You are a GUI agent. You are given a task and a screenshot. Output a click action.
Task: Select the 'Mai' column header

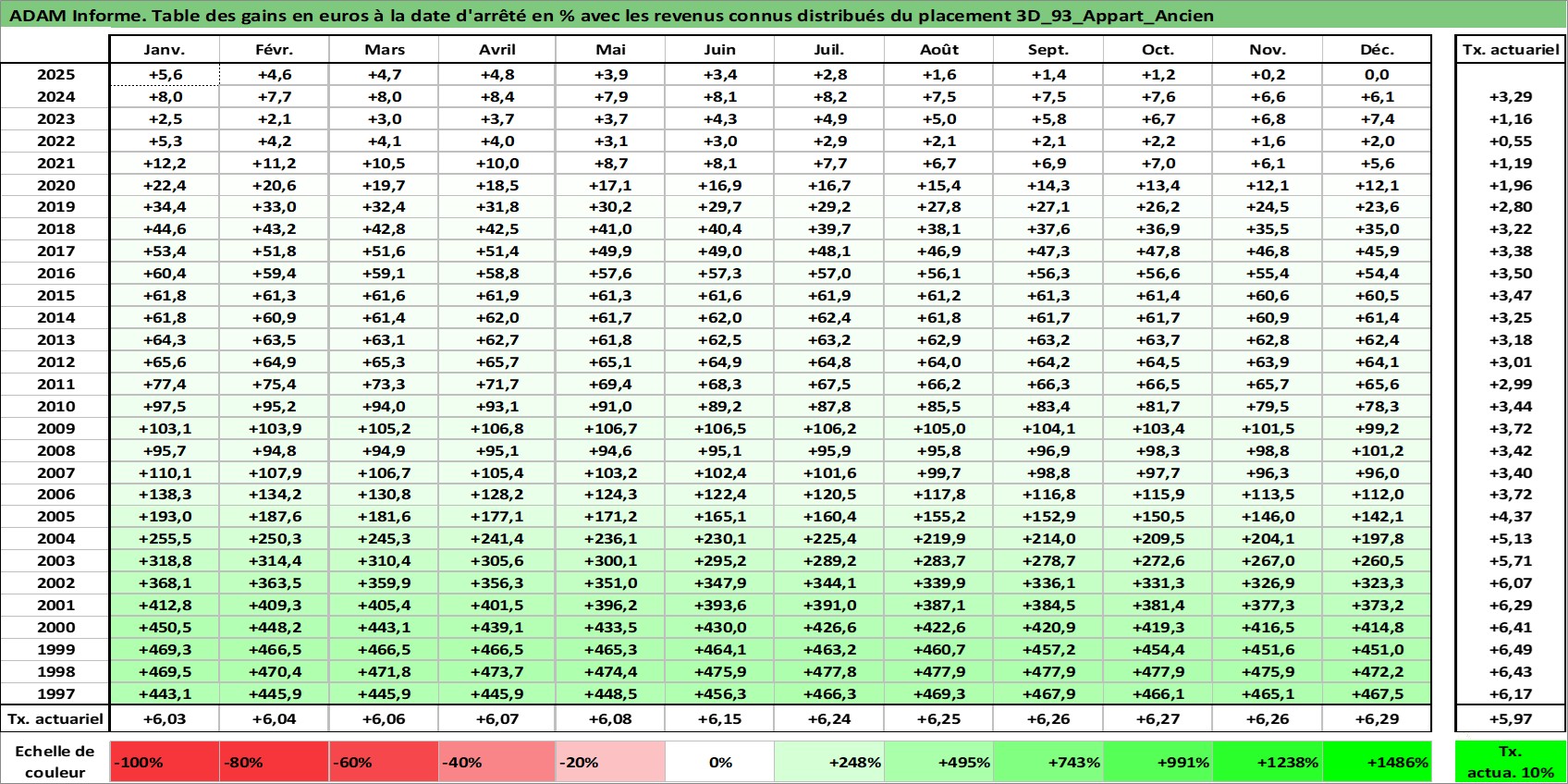pos(610,50)
